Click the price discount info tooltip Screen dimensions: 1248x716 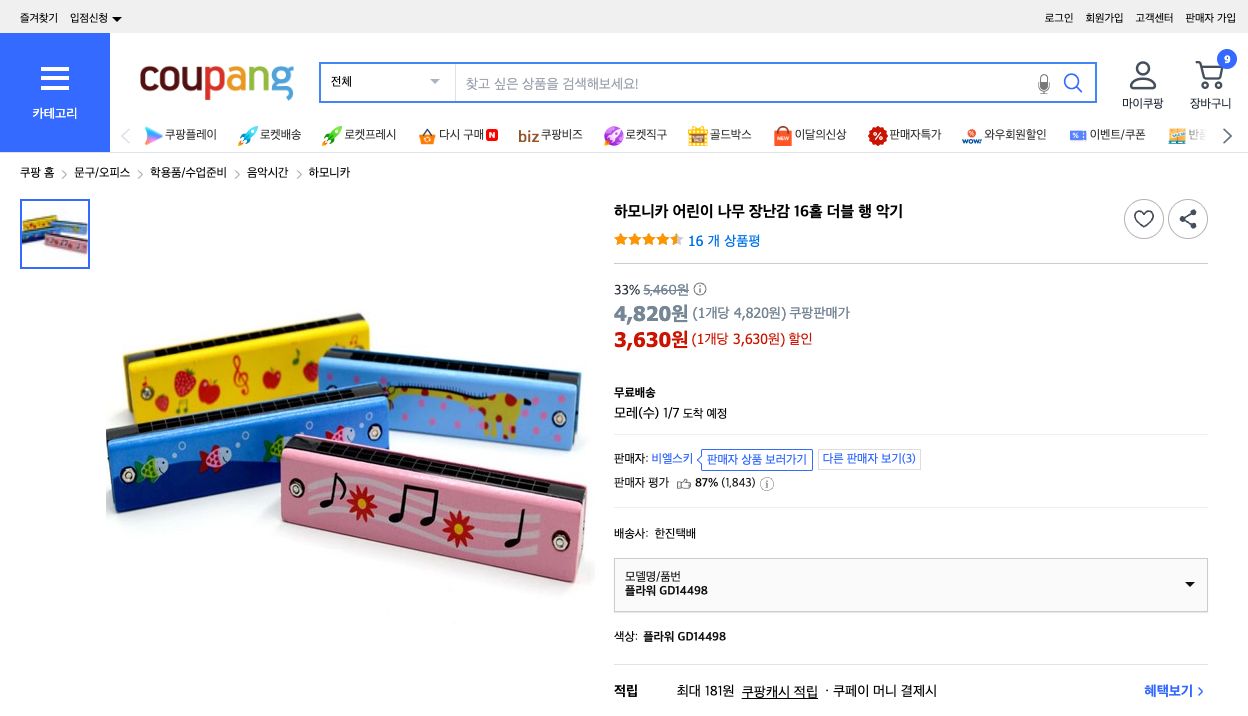click(x=700, y=288)
